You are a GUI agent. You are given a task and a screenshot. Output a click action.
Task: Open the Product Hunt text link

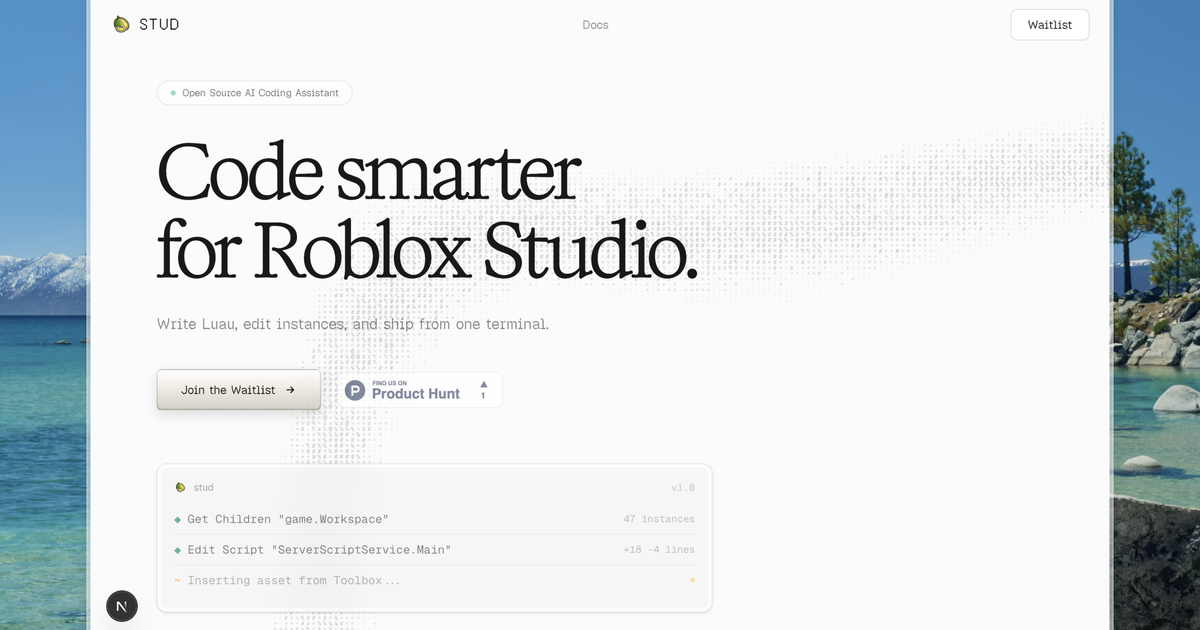[x=416, y=394]
